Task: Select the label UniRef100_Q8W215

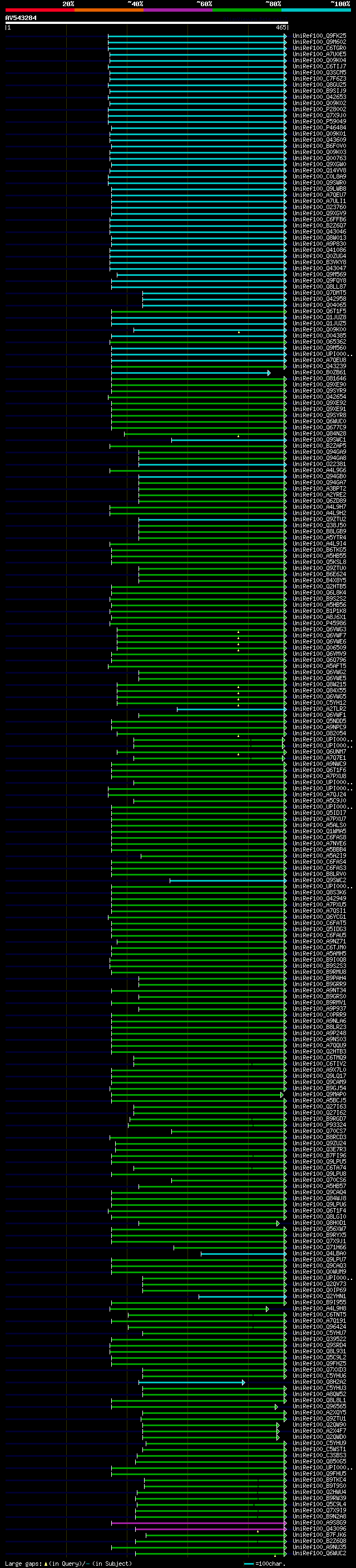Action: tap(319, 685)
